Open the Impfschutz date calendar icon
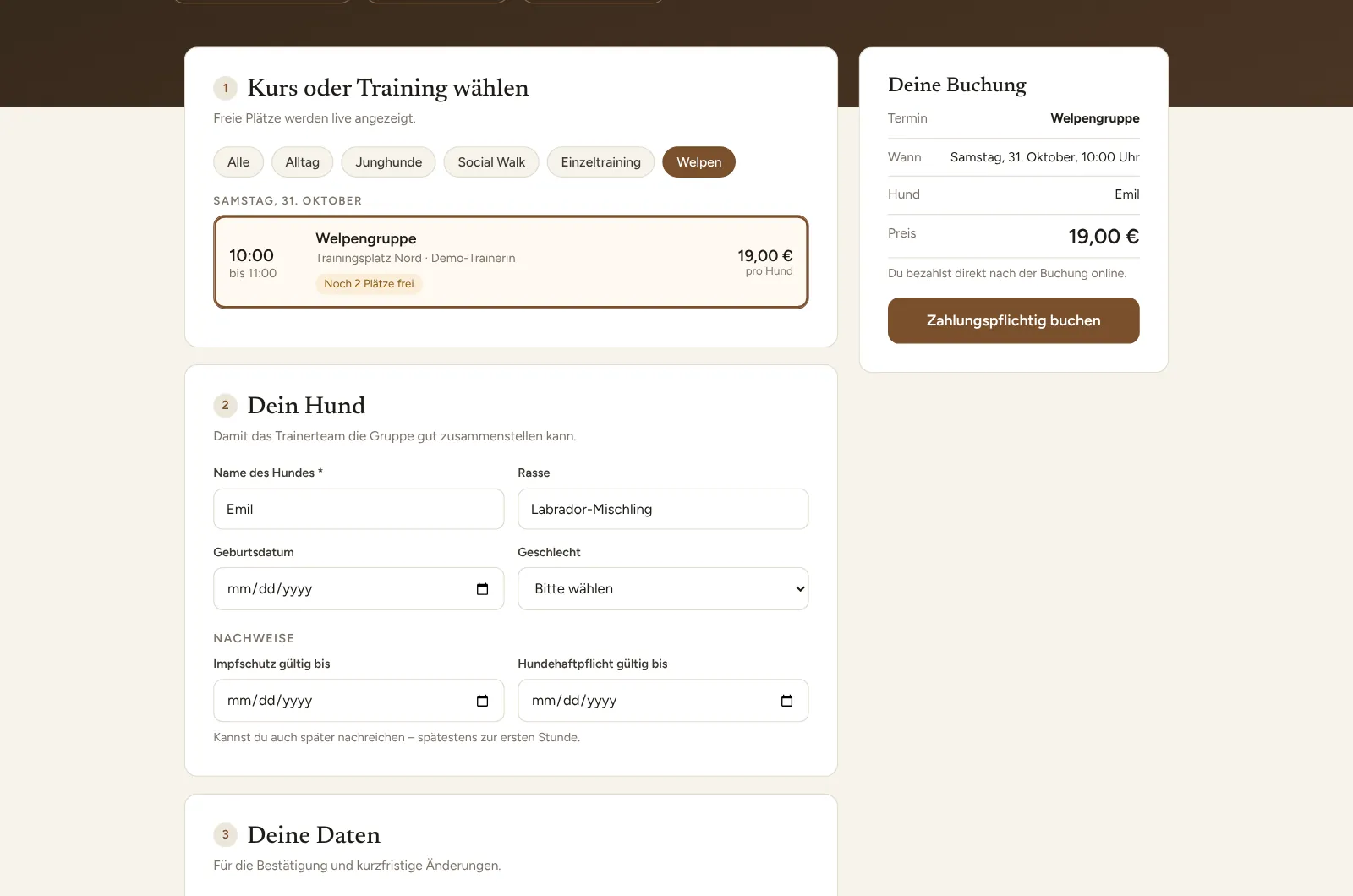This screenshot has width=1353, height=896. click(482, 701)
